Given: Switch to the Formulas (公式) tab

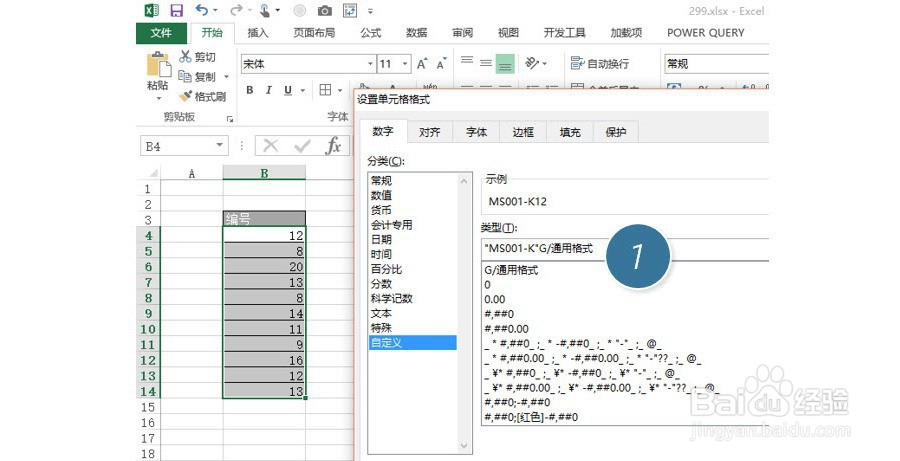Looking at the screenshot, I should [370, 33].
